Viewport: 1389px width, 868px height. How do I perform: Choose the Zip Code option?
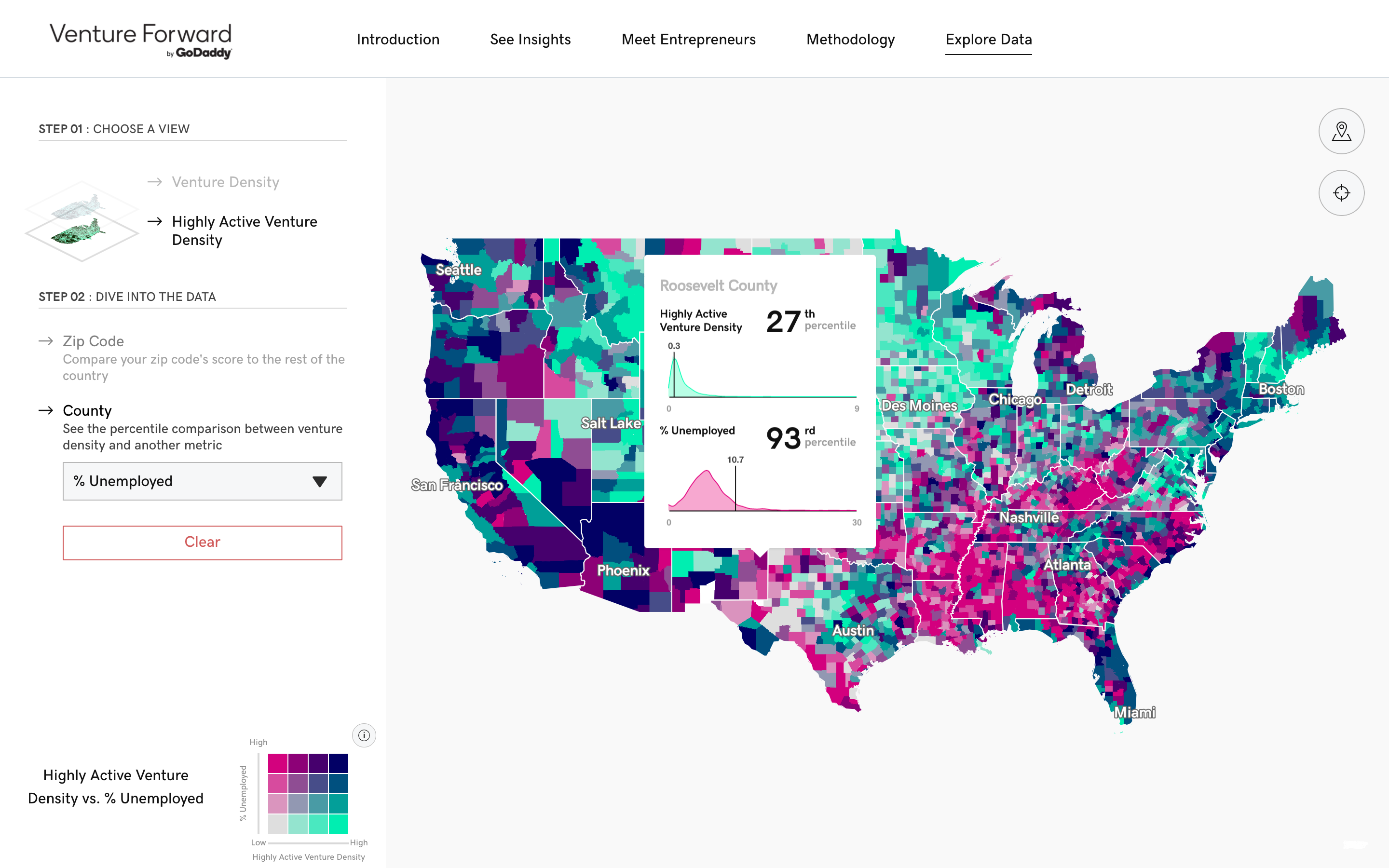[x=93, y=341]
